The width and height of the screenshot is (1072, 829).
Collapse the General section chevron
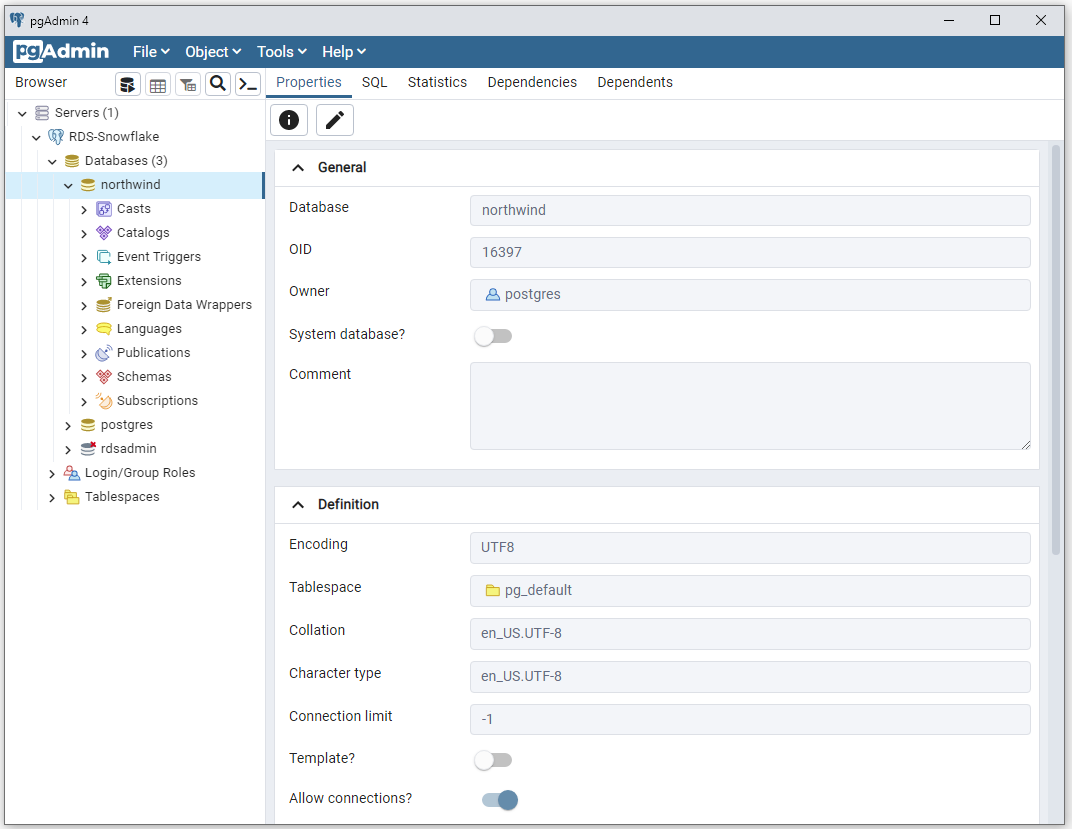pos(298,168)
